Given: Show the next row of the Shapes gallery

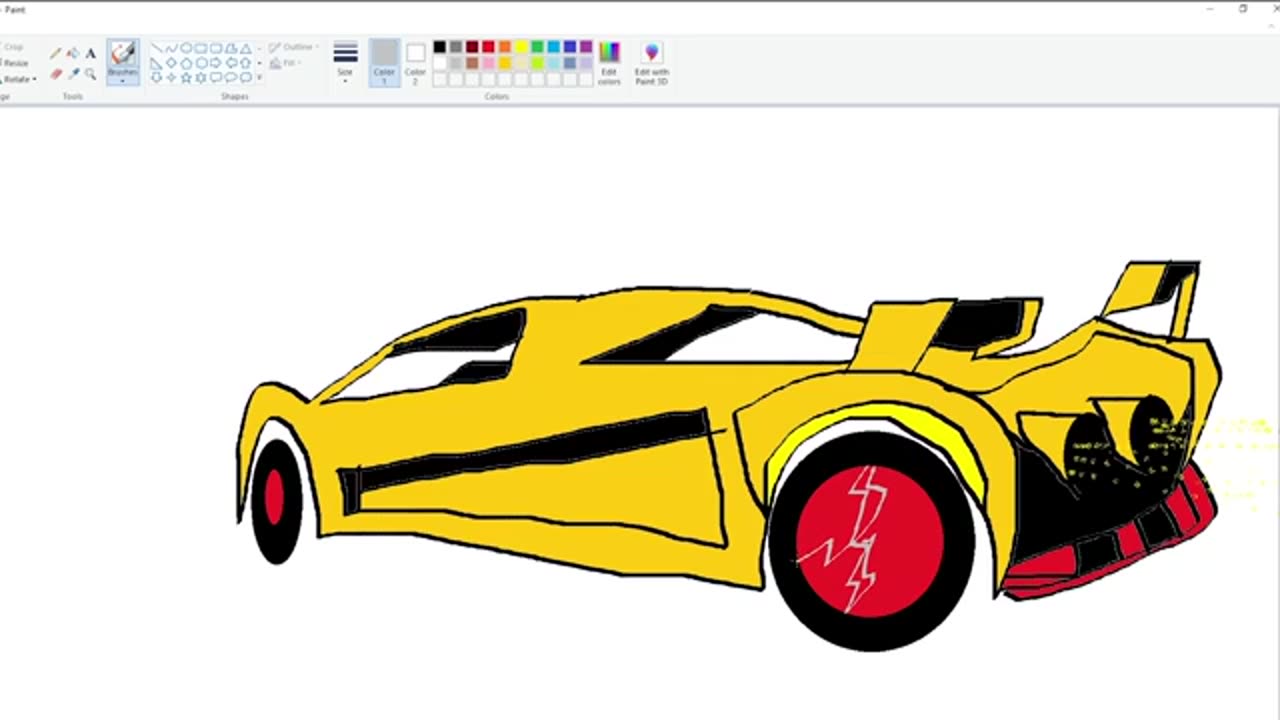Looking at the screenshot, I should point(259,63).
